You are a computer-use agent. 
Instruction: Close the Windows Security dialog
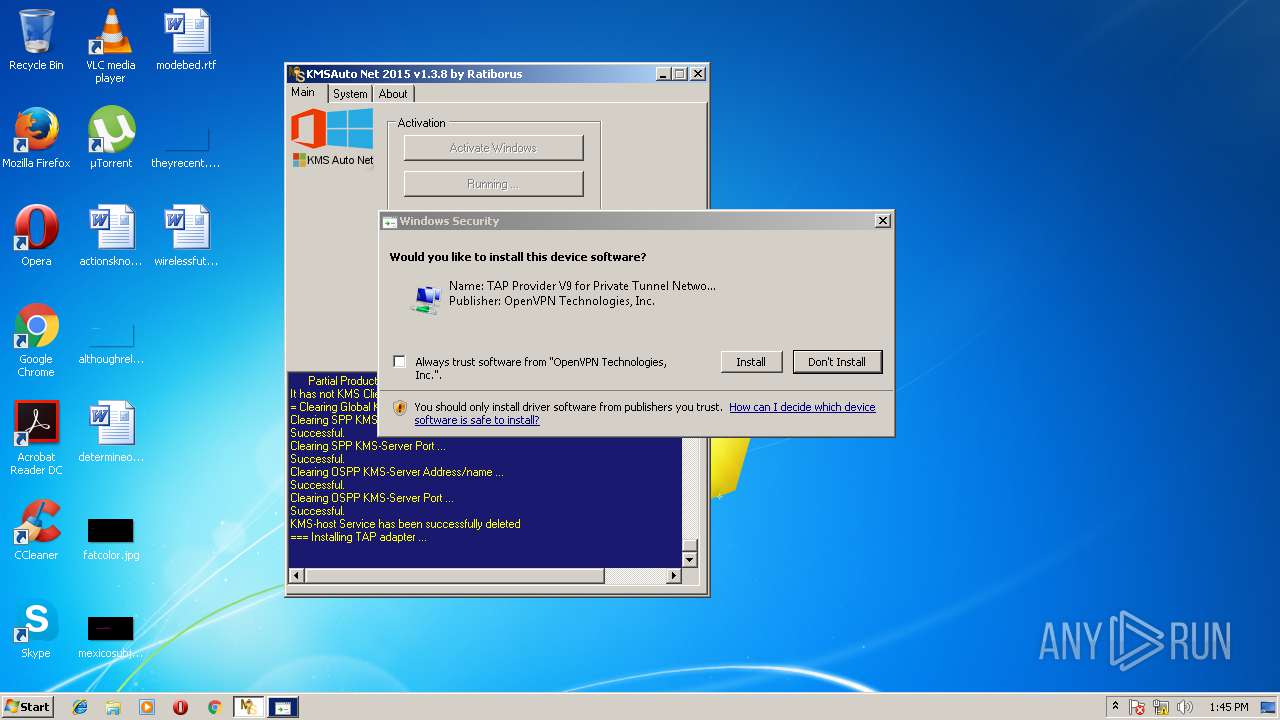[x=882, y=221]
